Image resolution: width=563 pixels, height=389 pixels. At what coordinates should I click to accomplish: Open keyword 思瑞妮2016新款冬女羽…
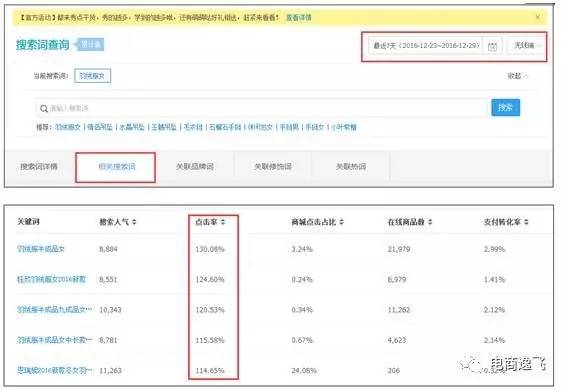click(x=54, y=370)
